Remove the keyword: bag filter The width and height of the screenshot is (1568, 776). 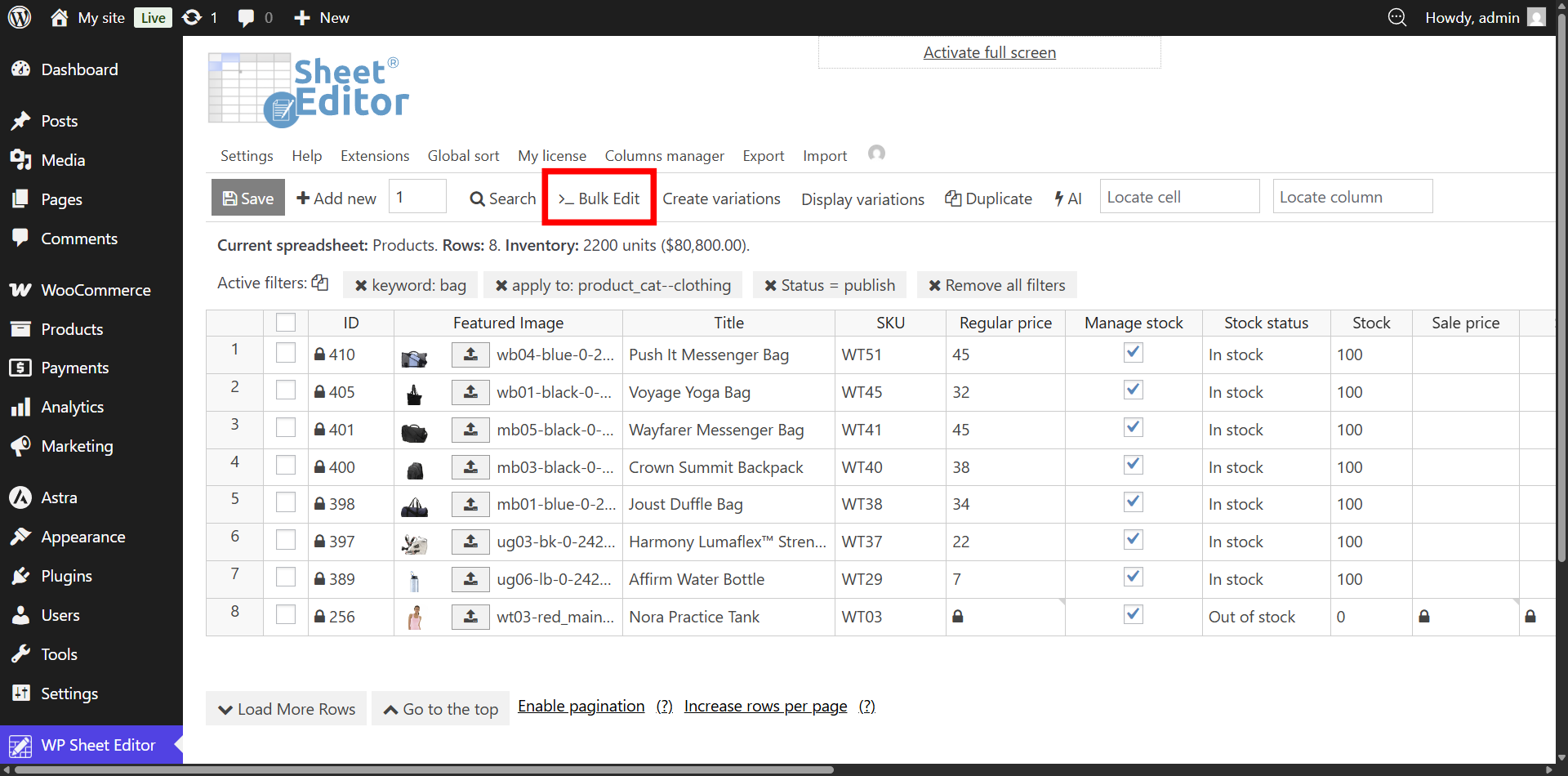(x=360, y=285)
